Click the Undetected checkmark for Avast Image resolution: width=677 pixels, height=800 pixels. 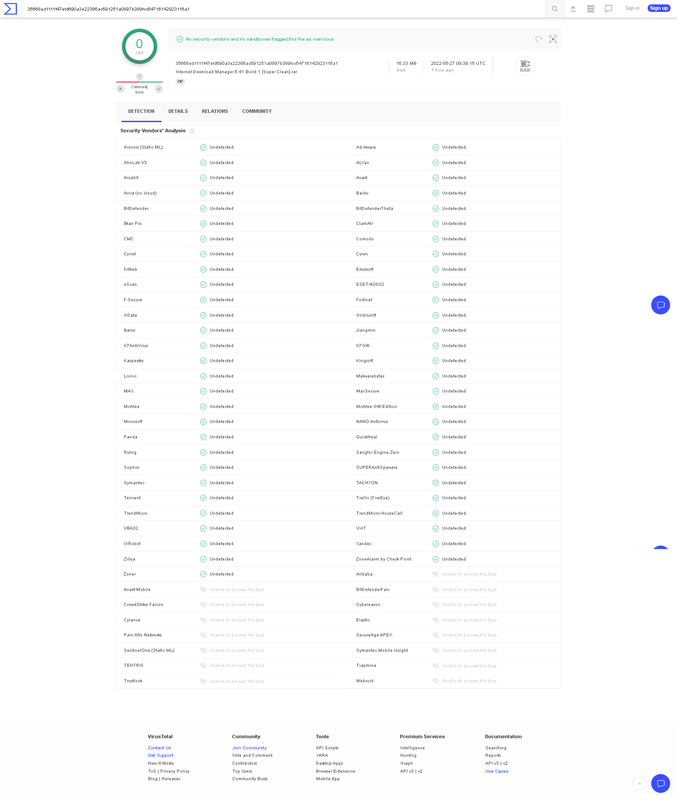point(436,178)
